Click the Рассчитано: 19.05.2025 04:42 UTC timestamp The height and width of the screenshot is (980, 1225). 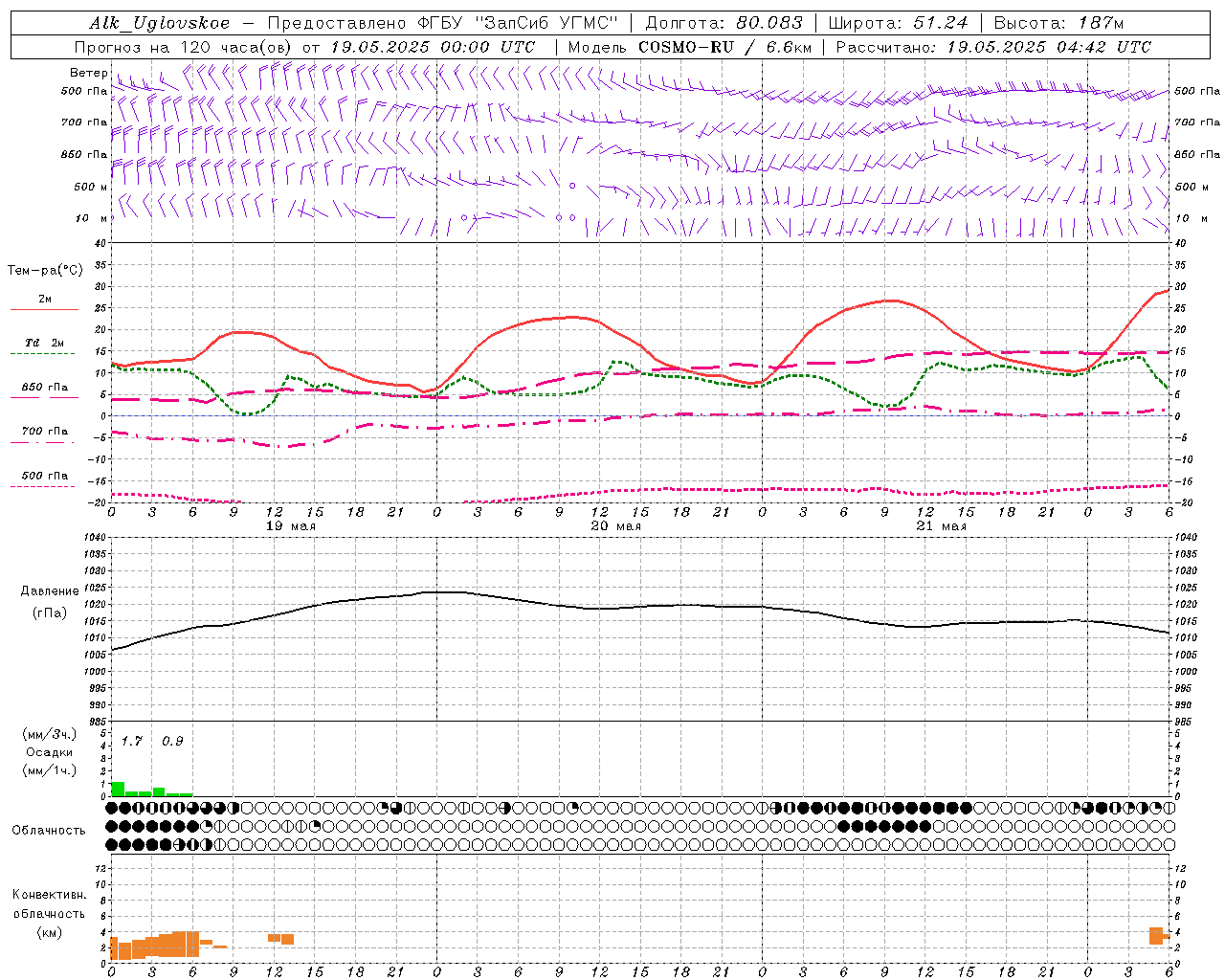tap(993, 47)
